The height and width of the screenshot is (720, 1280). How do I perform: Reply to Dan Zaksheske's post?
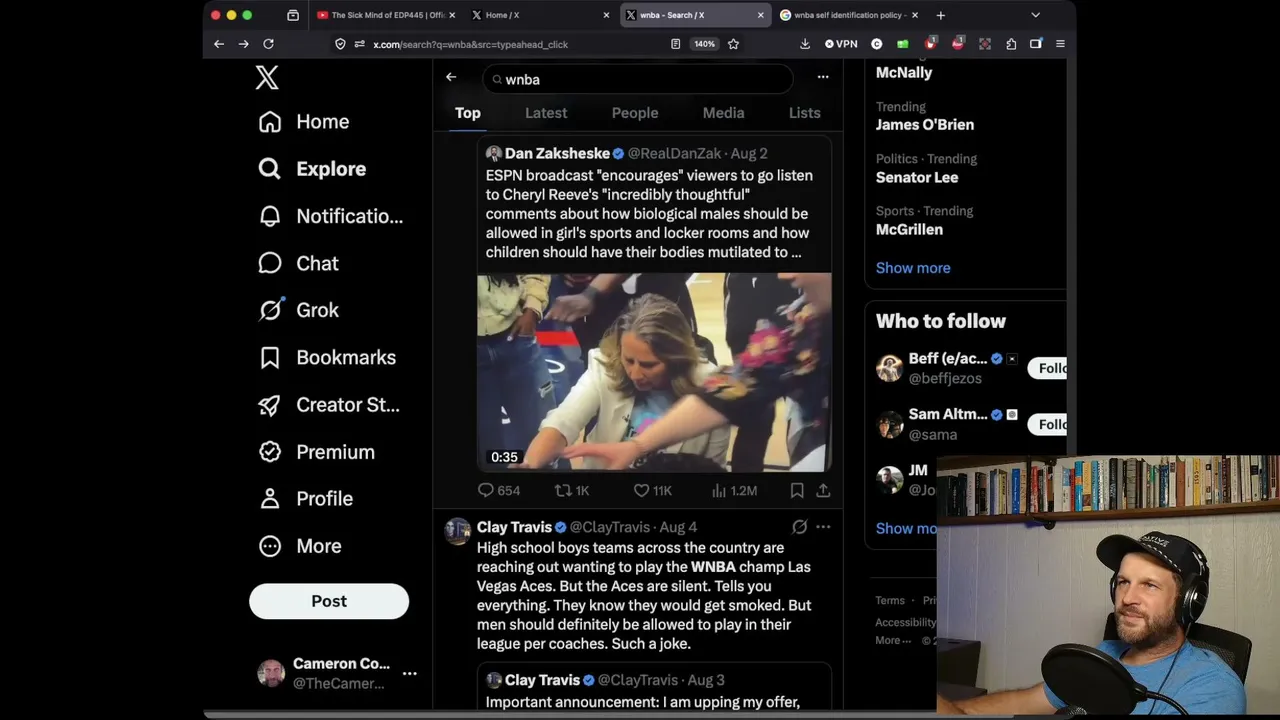coord(498,490)
